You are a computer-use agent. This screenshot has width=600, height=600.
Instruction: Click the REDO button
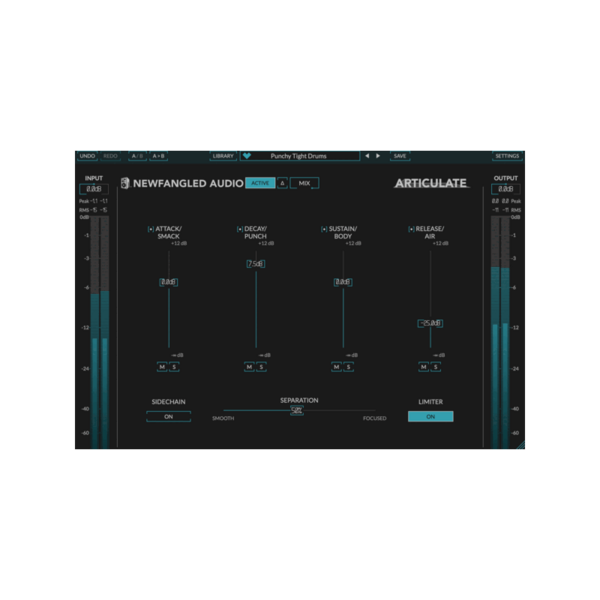click(x=110, y=156)
